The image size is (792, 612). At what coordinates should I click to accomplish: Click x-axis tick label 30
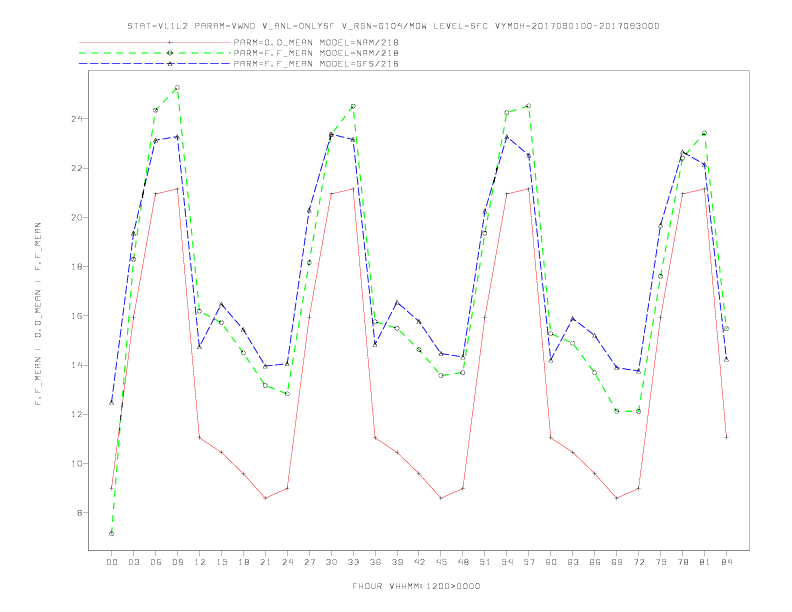pyautogui.click(x=331, y=562)
